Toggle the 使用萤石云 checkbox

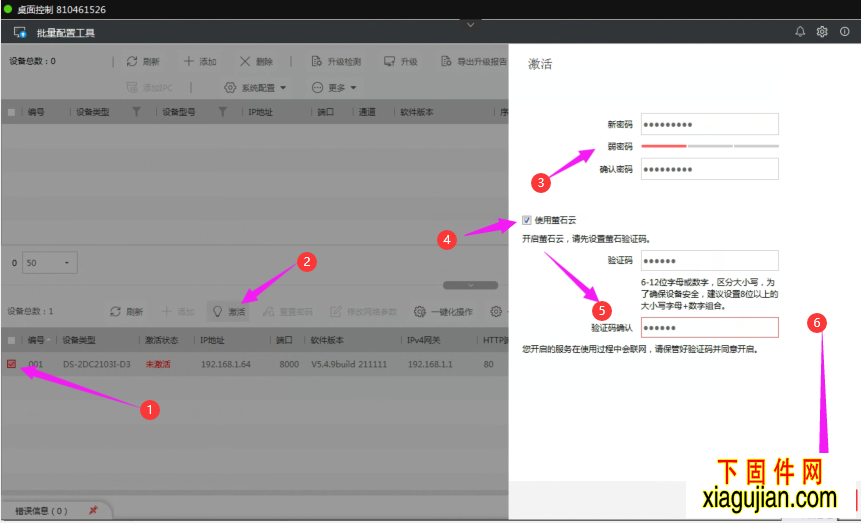coord(527,220)
